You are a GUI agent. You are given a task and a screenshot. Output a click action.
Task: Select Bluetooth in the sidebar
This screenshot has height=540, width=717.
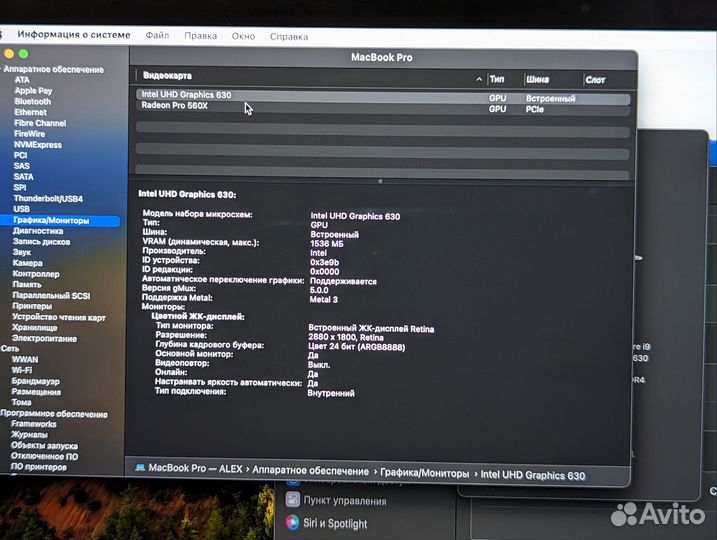(32, 102)
